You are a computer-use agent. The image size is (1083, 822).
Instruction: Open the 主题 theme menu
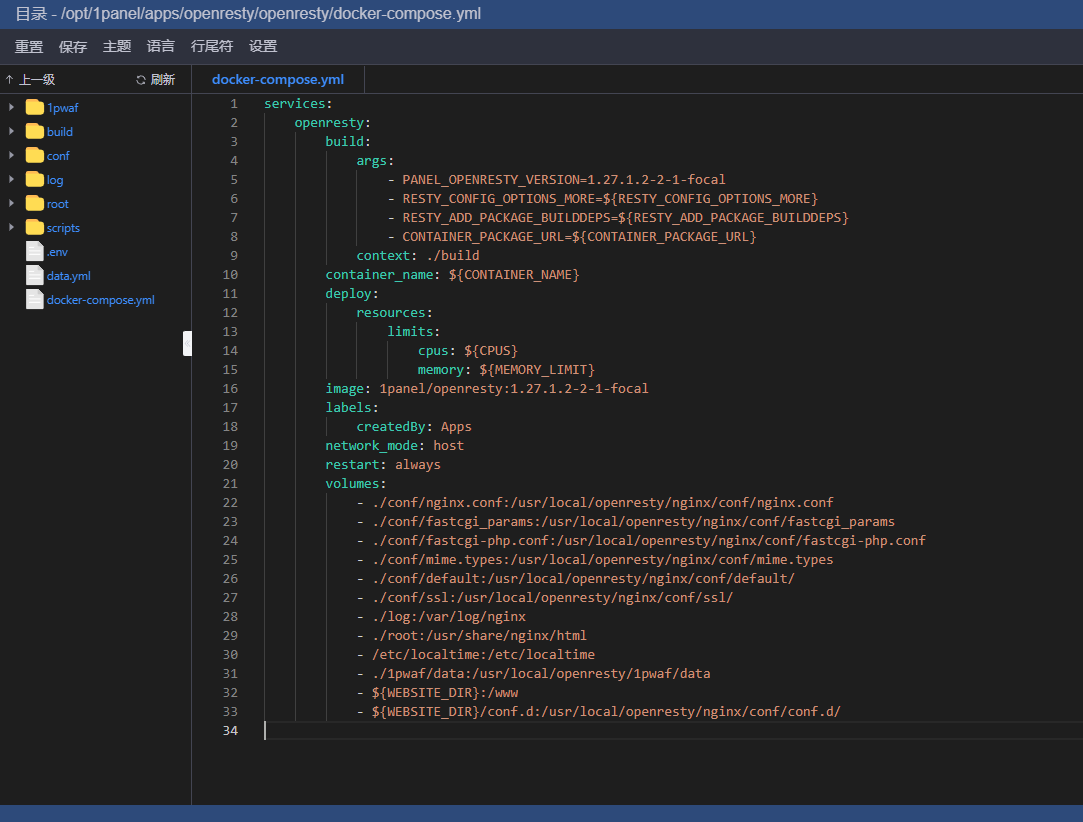coord(117,46)
